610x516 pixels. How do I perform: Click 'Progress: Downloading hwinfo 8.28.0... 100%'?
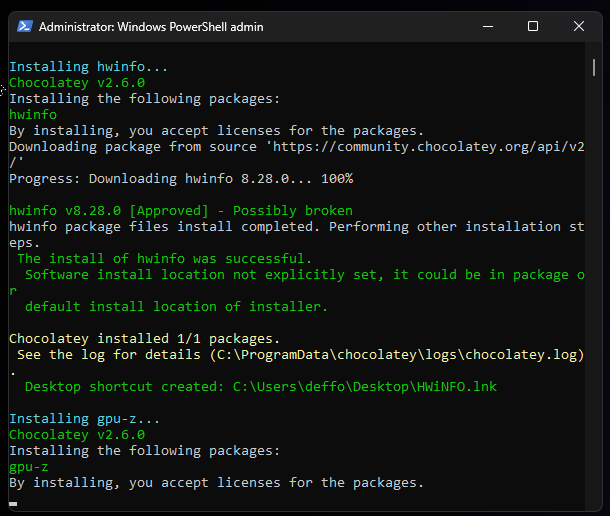coord(181,179)
